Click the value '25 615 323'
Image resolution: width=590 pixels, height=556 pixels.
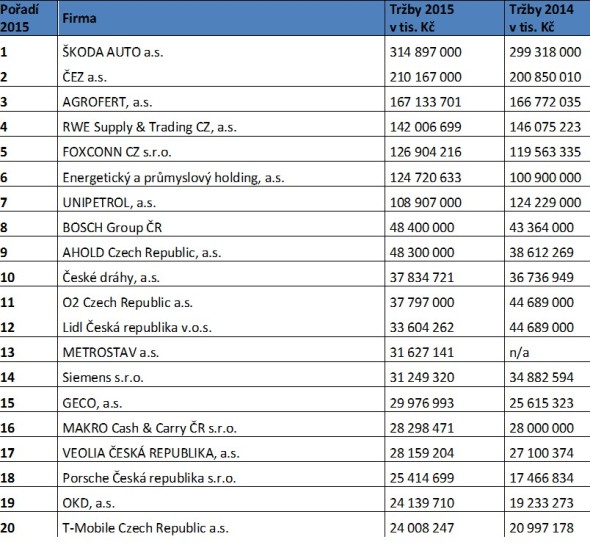541,403
